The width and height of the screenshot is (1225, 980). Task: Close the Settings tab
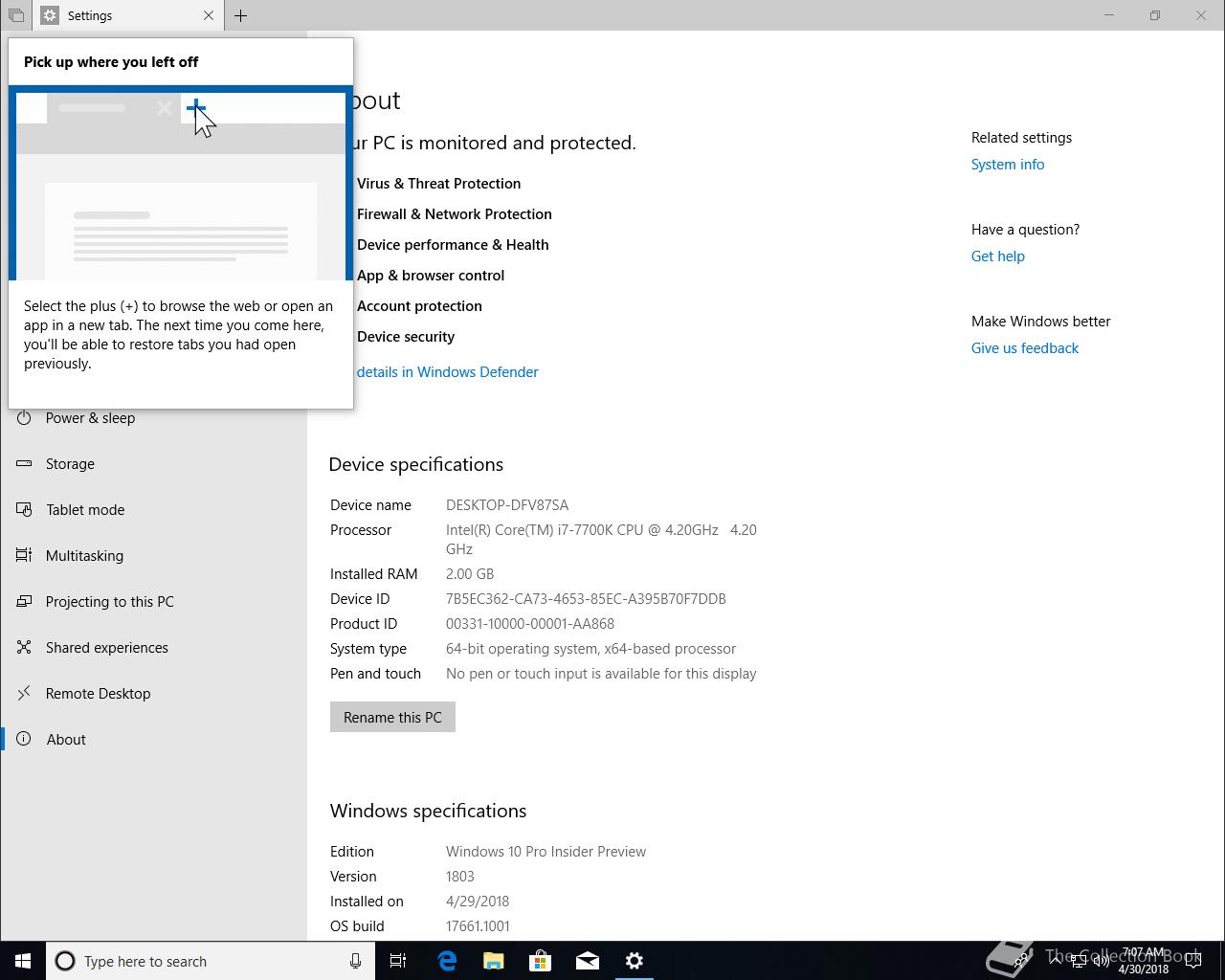coord(209,15)
